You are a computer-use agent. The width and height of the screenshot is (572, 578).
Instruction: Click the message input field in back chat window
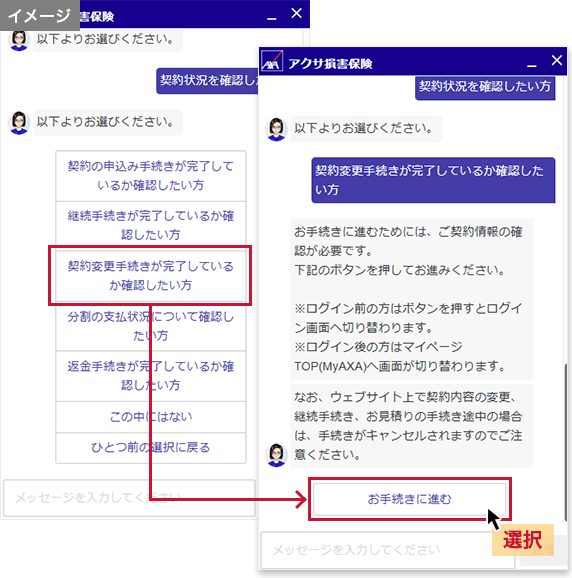point(129,498)
